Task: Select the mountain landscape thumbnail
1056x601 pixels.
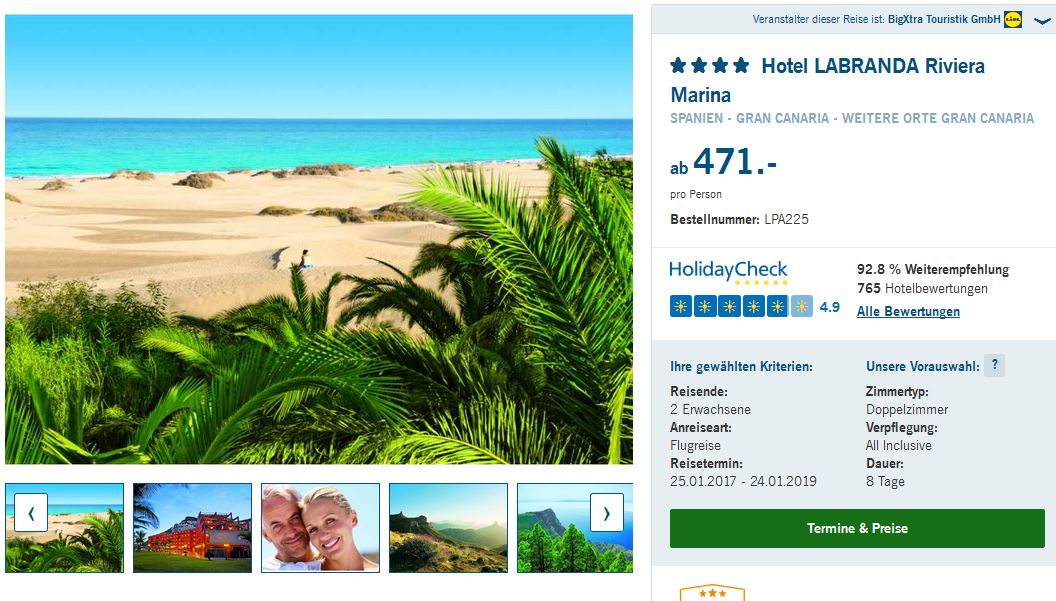Action: click(449, 528)
